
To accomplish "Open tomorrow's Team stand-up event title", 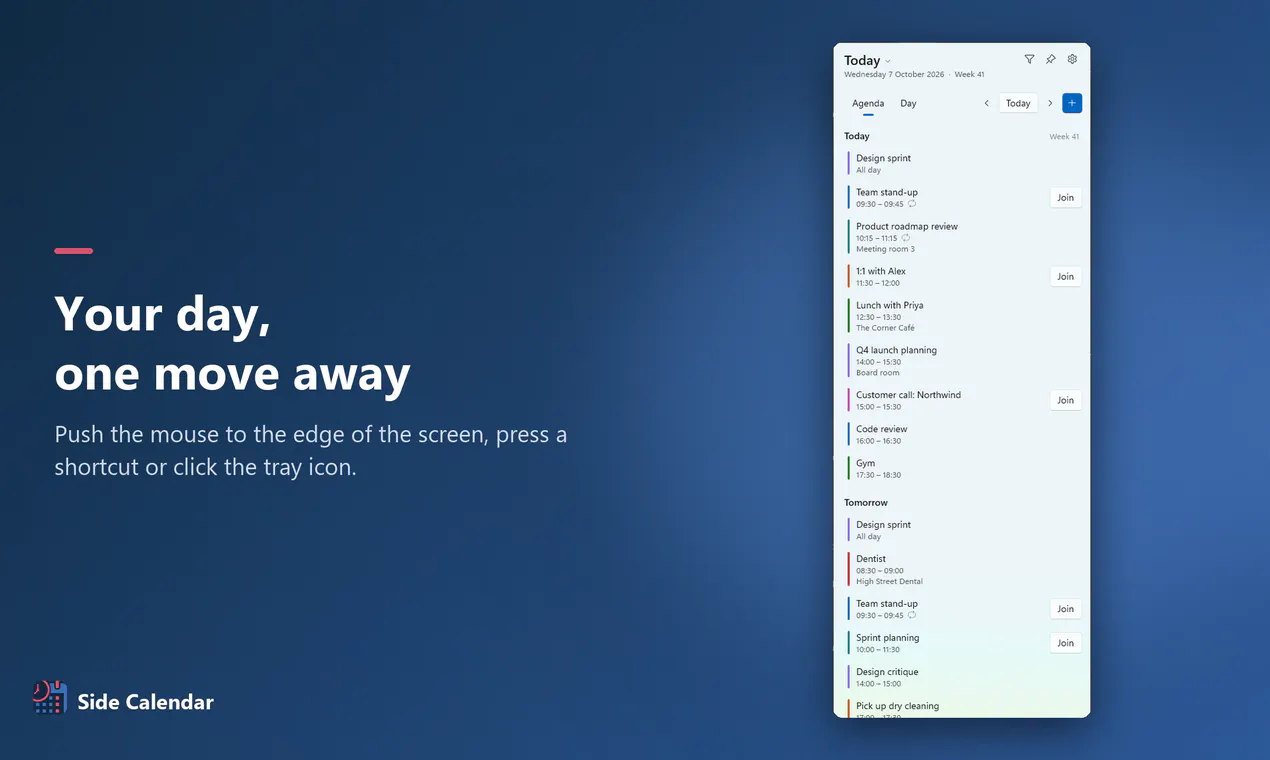I will click(887, 604).
